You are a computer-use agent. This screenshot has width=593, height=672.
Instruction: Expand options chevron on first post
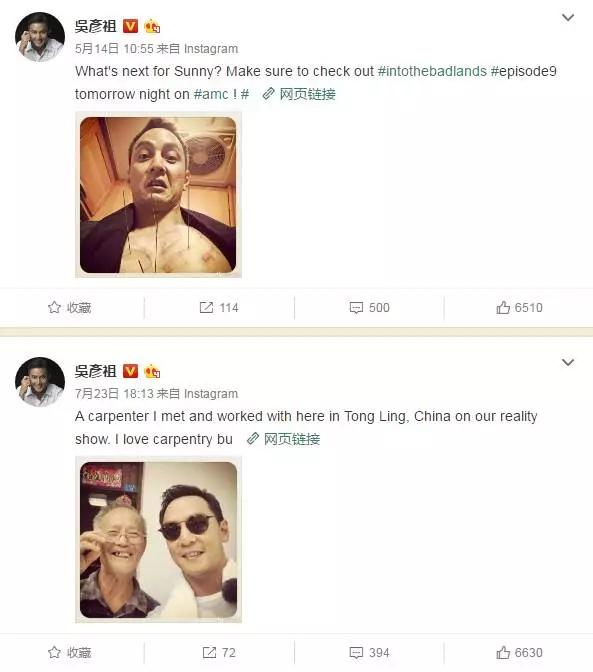[x=568, y=18]
